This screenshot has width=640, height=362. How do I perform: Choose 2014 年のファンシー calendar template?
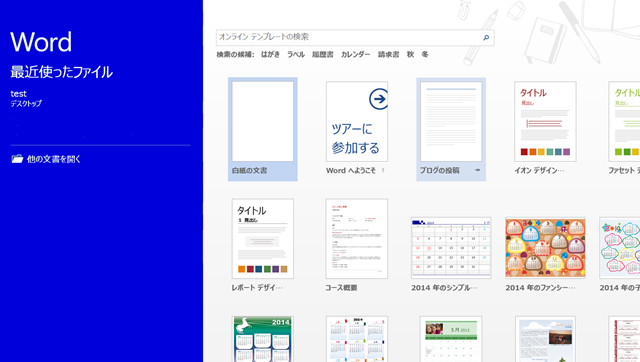click(545, 248)
